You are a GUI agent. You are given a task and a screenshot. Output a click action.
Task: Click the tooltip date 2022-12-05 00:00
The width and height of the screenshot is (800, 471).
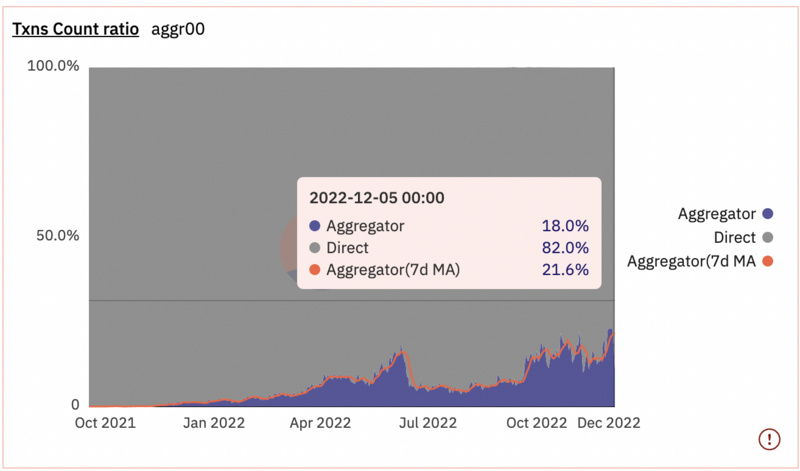point(376,198)
